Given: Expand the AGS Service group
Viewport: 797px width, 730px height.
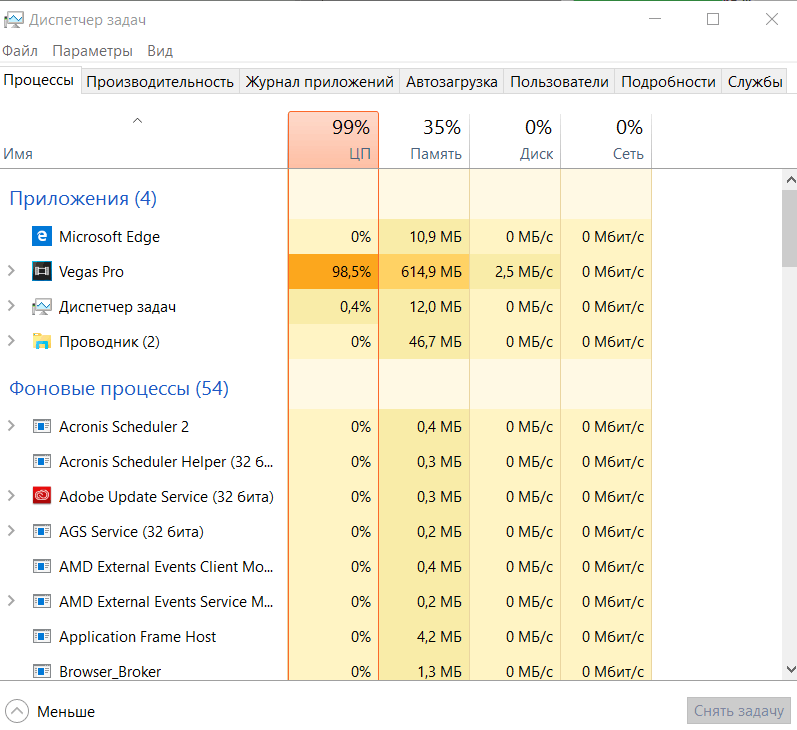Looking at the screenshot, I should click(11, 531).
